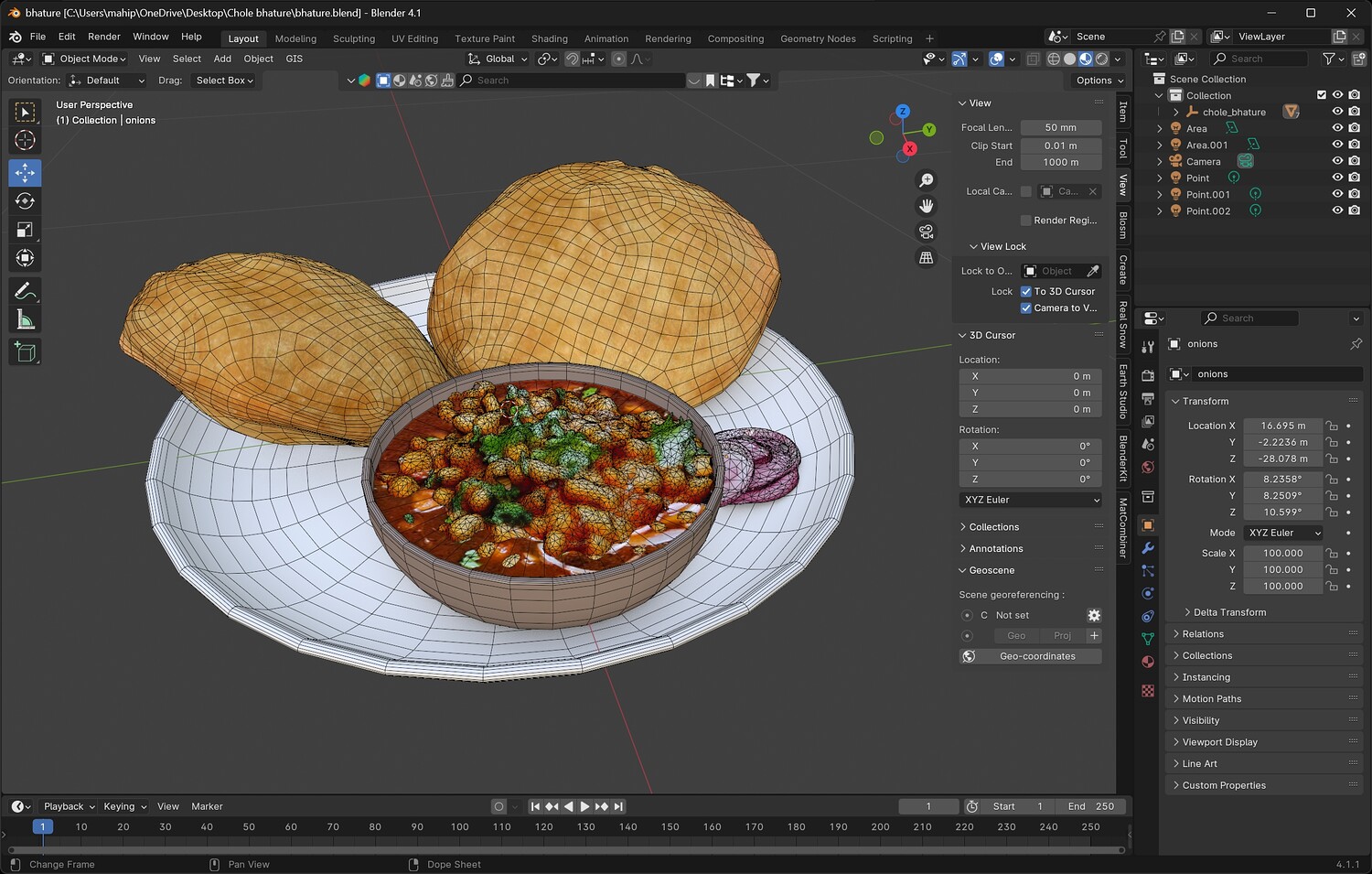Jump to the end frame

pyautogui.click(x=618, y=806)
